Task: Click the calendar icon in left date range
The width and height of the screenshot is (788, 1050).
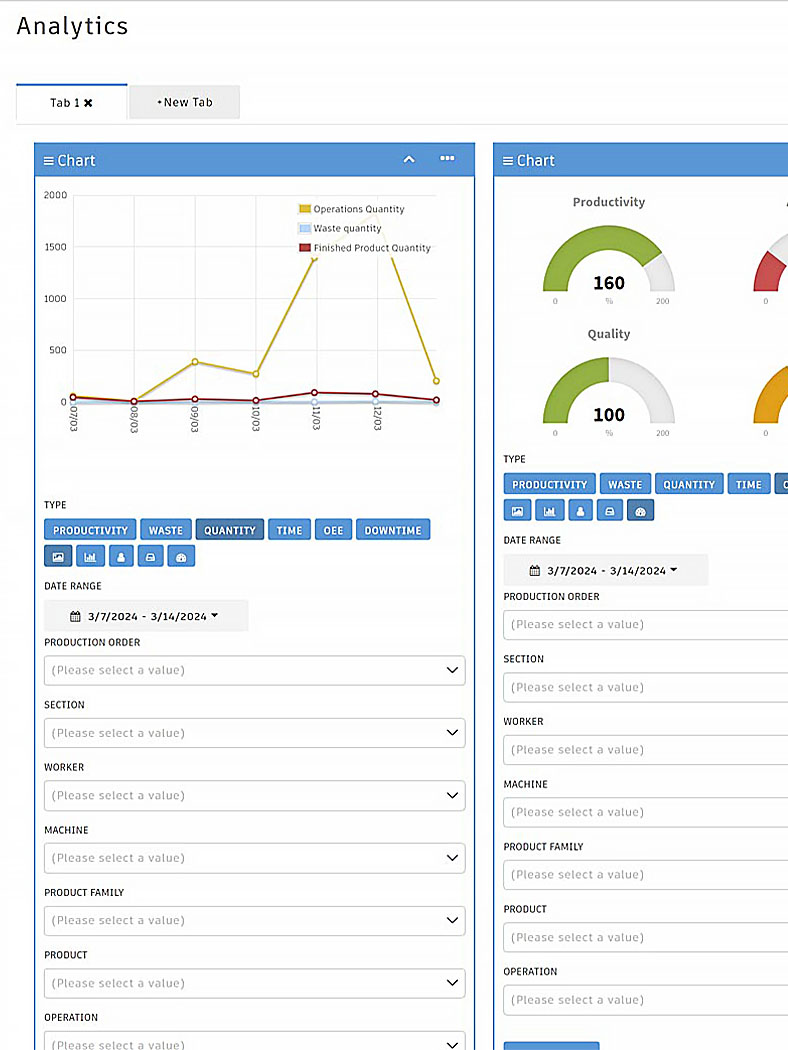Action: pyautogui.click(x=75, y=616)
